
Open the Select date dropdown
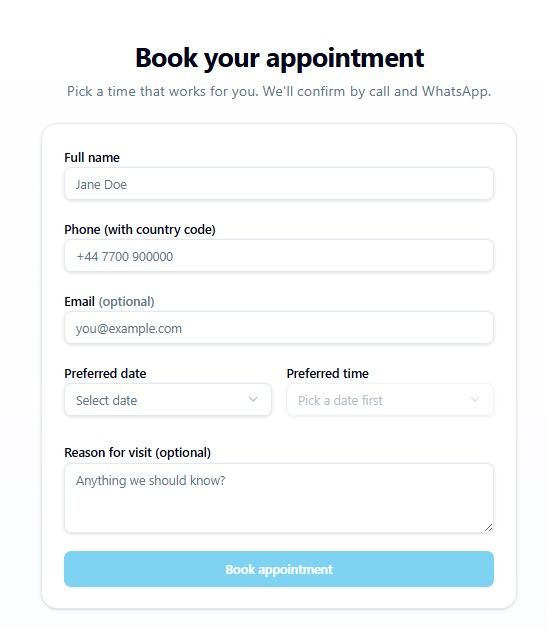pos(168,400)
